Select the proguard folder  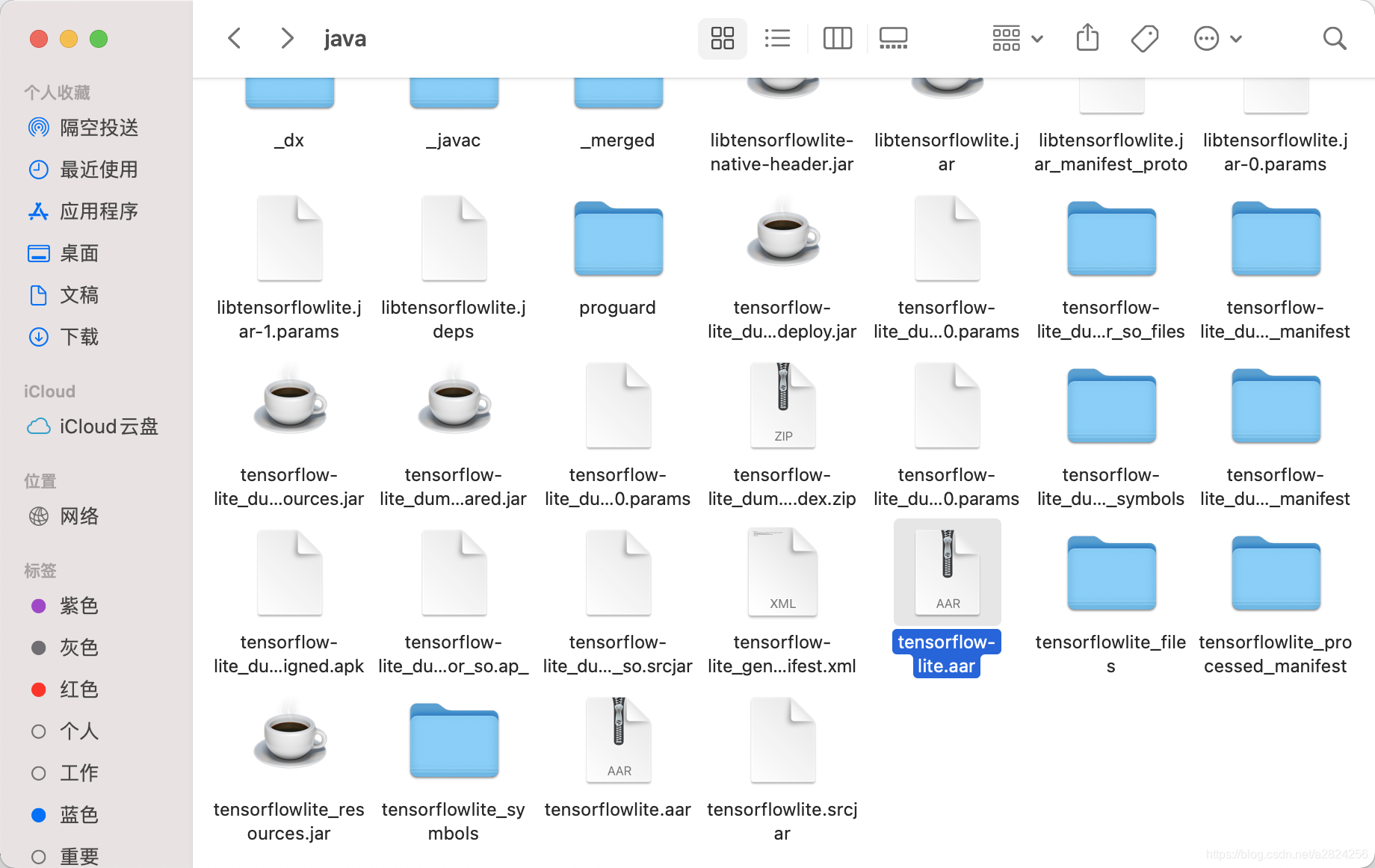(x=618, y=238)
